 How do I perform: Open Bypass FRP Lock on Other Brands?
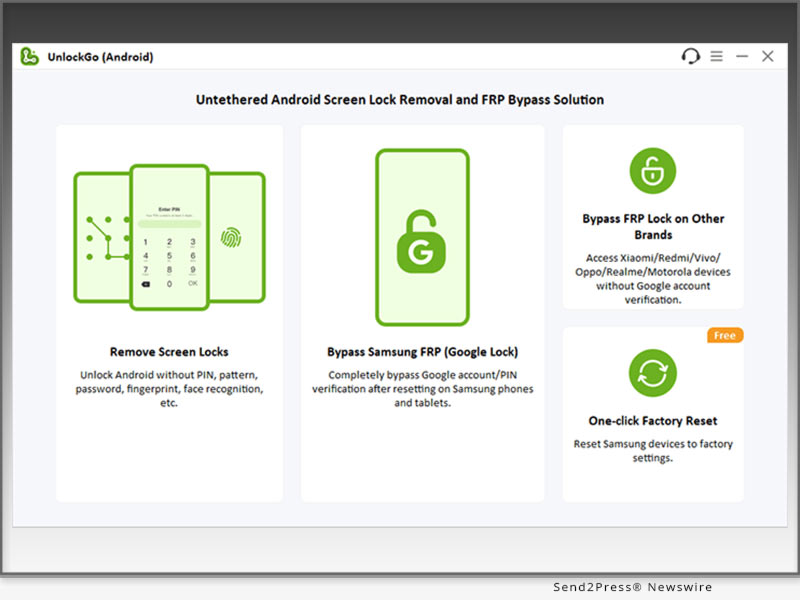coord(653,227)
